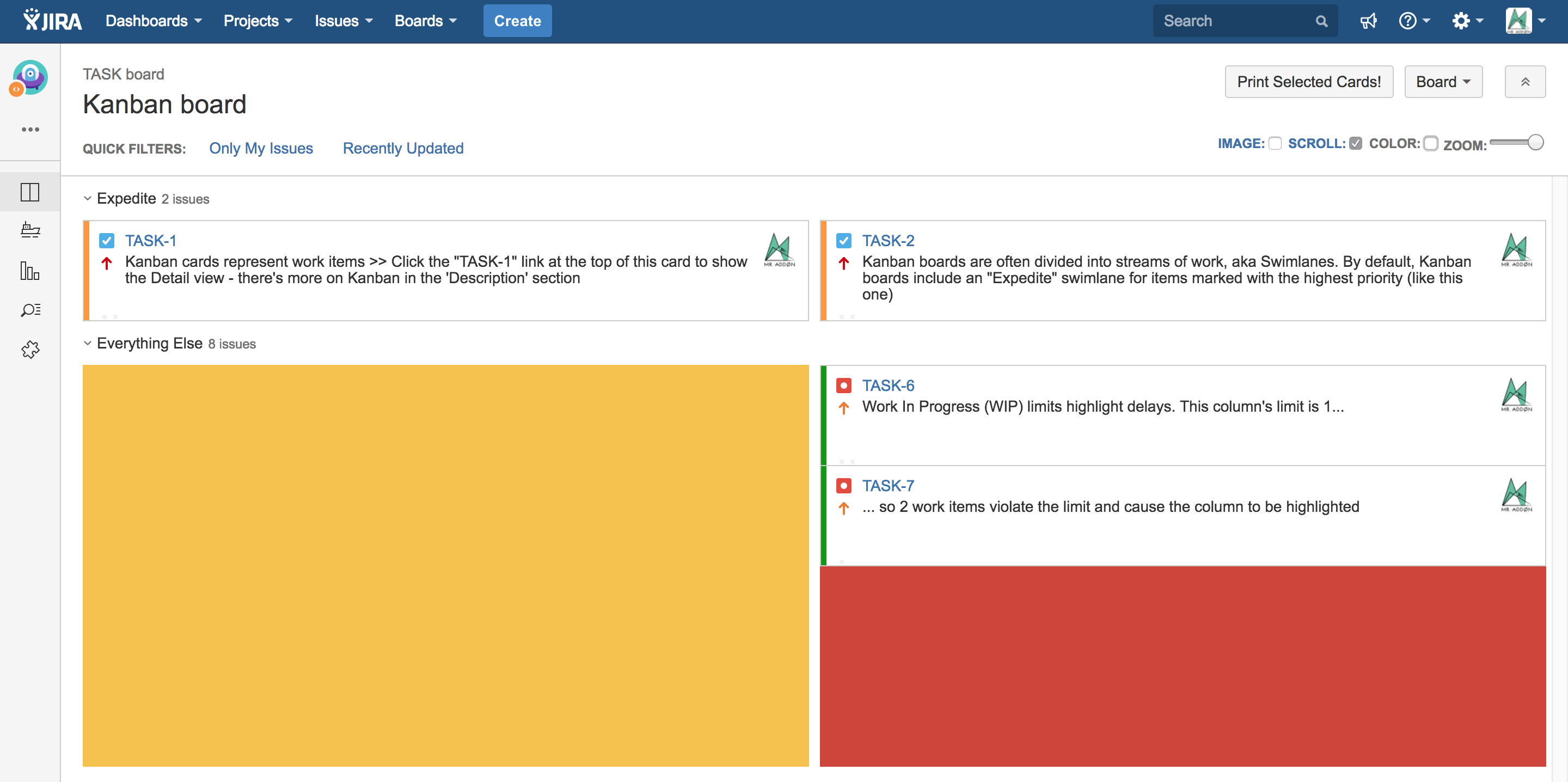Click the project avatar in sidebar

pyautogui.click(x=29, y=77)
